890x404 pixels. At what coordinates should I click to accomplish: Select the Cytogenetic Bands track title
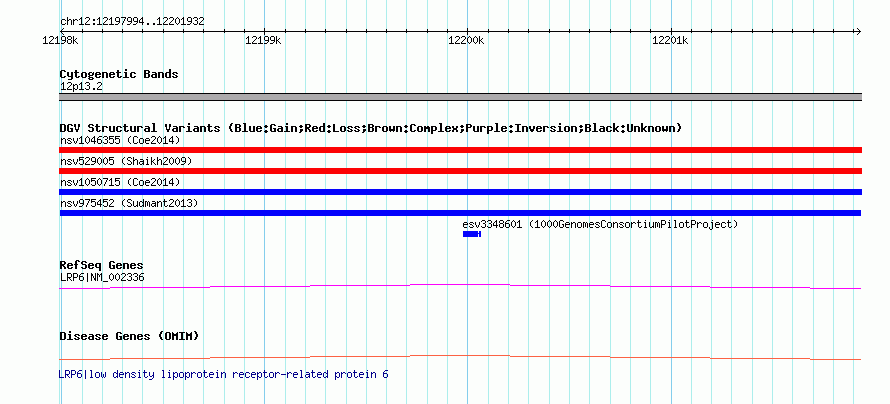tap(119, 74)
